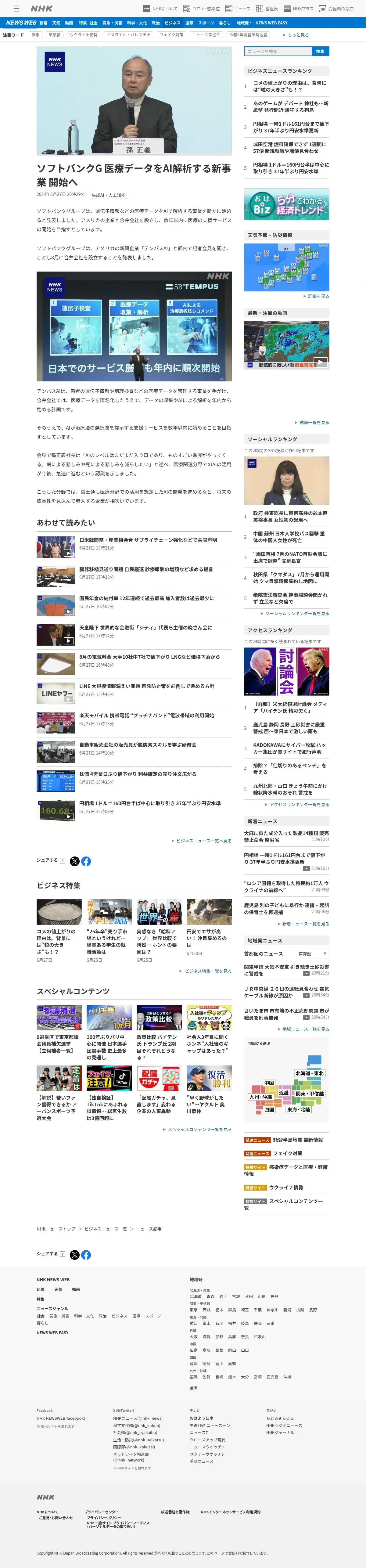Click the NHK logo in the footer
Screen dimensions: 366x1568
(x=46, y=1497)
